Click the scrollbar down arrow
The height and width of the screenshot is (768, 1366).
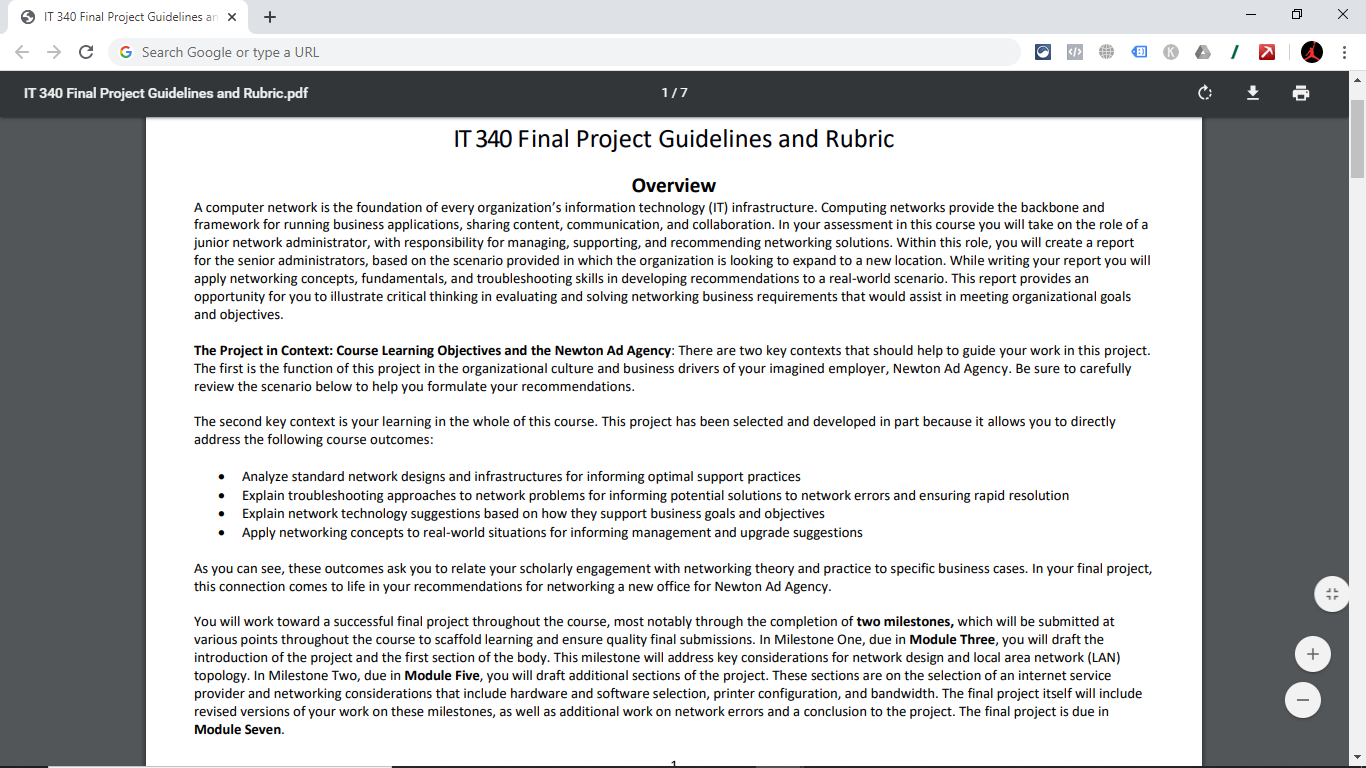[1357, 757]
